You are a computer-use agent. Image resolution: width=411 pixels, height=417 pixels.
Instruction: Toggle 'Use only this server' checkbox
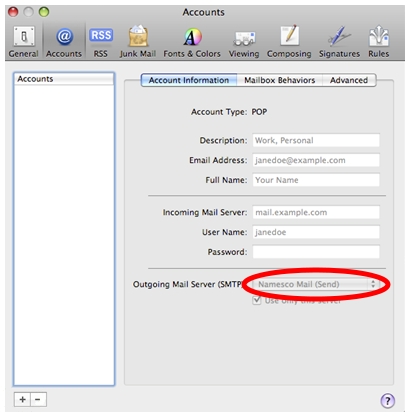coord(257,300)
